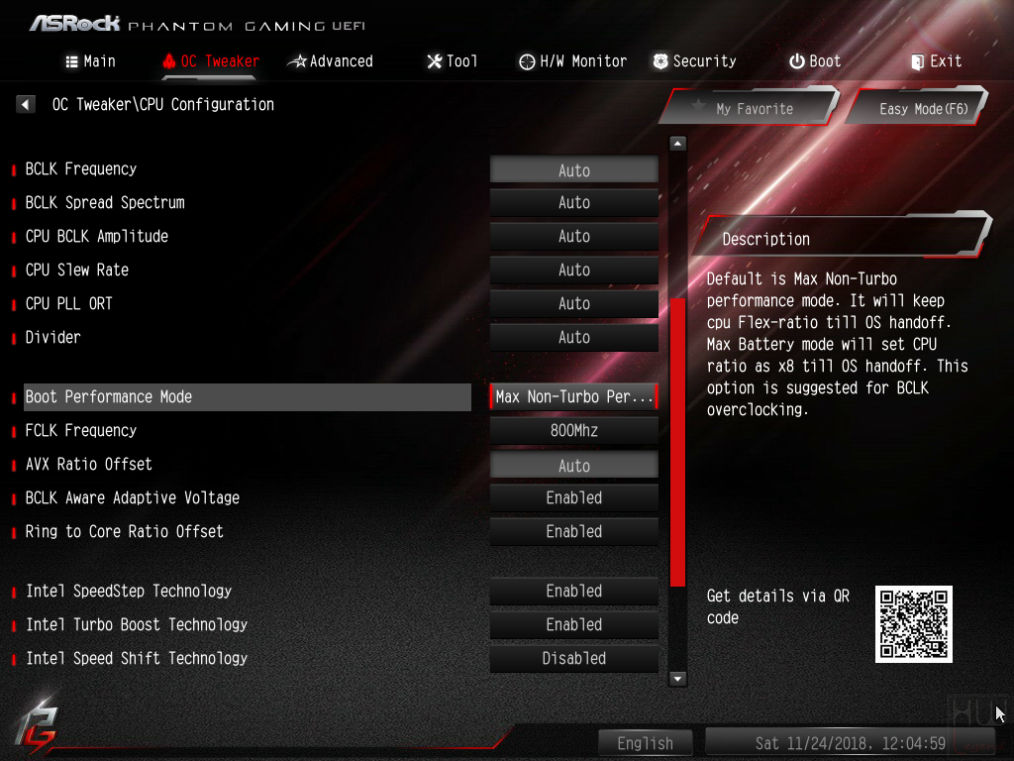Viewport: 1014px width, 761px height.
Task: Click the back arrow icon beside the breadcrumb
Action: pos(25,104)
